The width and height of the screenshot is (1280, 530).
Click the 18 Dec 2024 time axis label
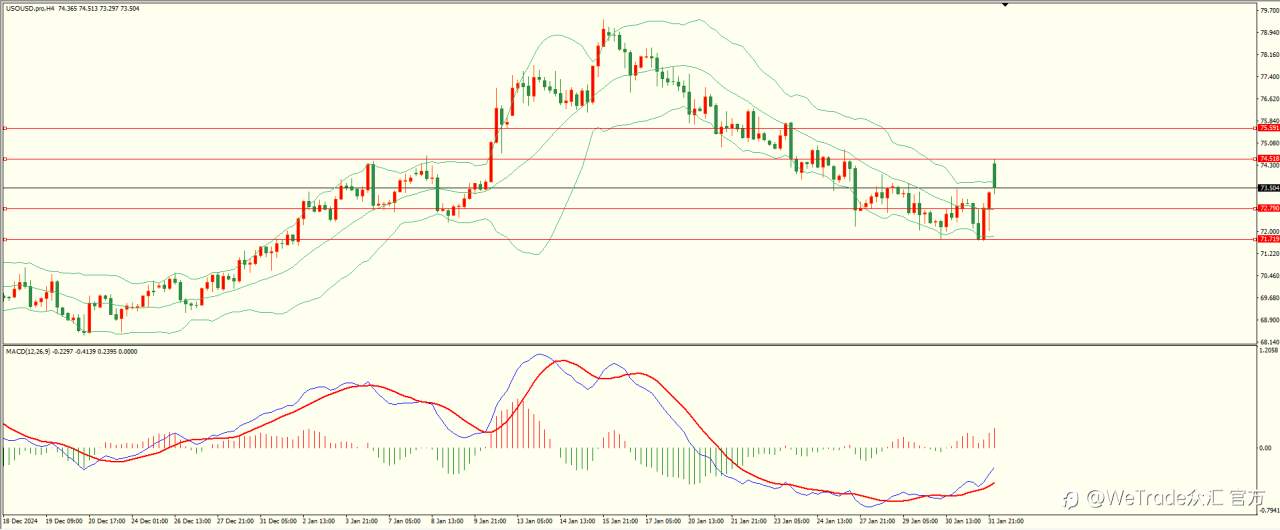point(21,521)
